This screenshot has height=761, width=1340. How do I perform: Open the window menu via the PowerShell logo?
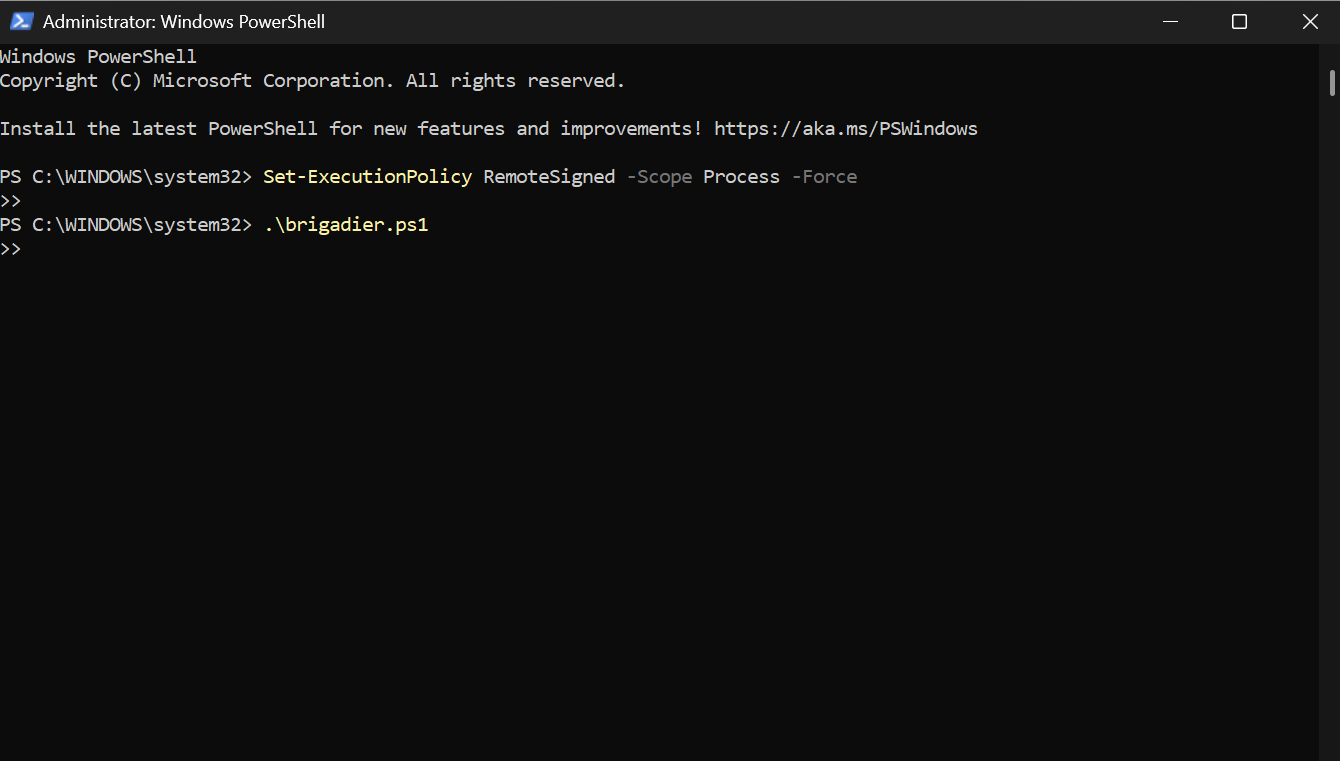tap(21, 20)
